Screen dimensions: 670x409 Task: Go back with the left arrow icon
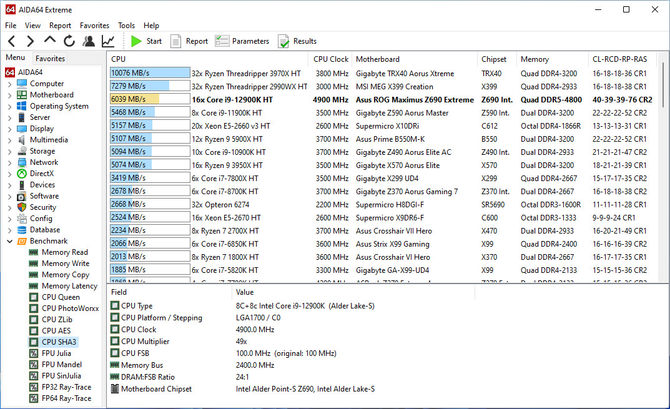pos(12,41)
